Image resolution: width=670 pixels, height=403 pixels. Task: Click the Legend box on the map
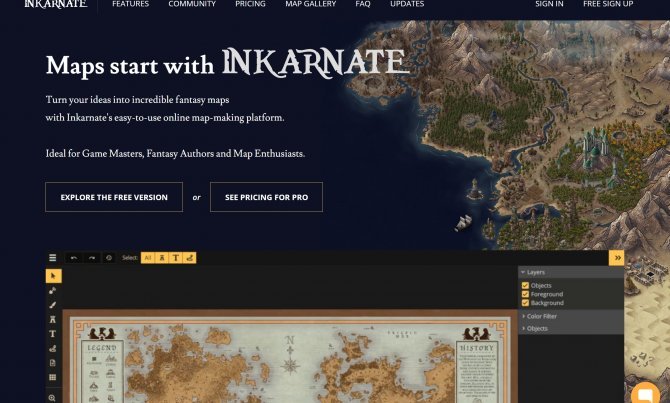coord(102,371)
